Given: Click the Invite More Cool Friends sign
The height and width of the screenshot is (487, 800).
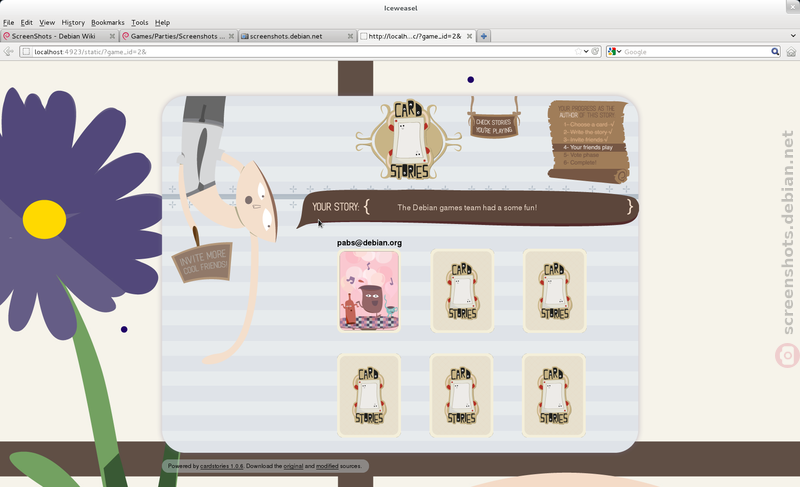Looking at the screenshot, I should tap(203, 262).
